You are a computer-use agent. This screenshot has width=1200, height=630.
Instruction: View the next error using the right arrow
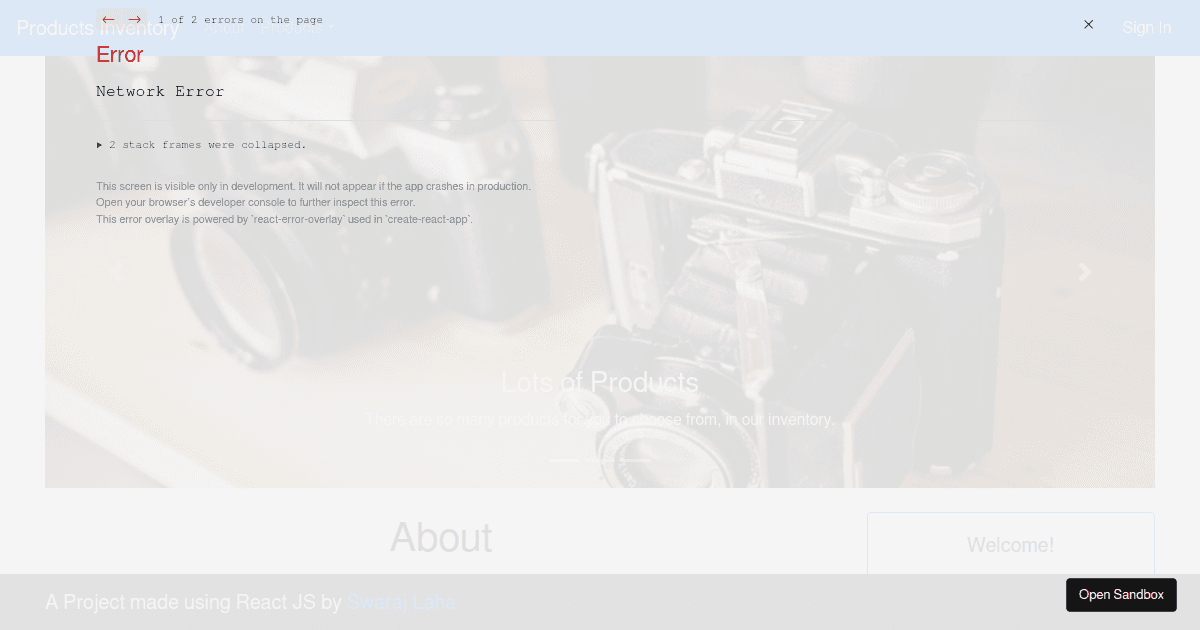tap(135, 19)
